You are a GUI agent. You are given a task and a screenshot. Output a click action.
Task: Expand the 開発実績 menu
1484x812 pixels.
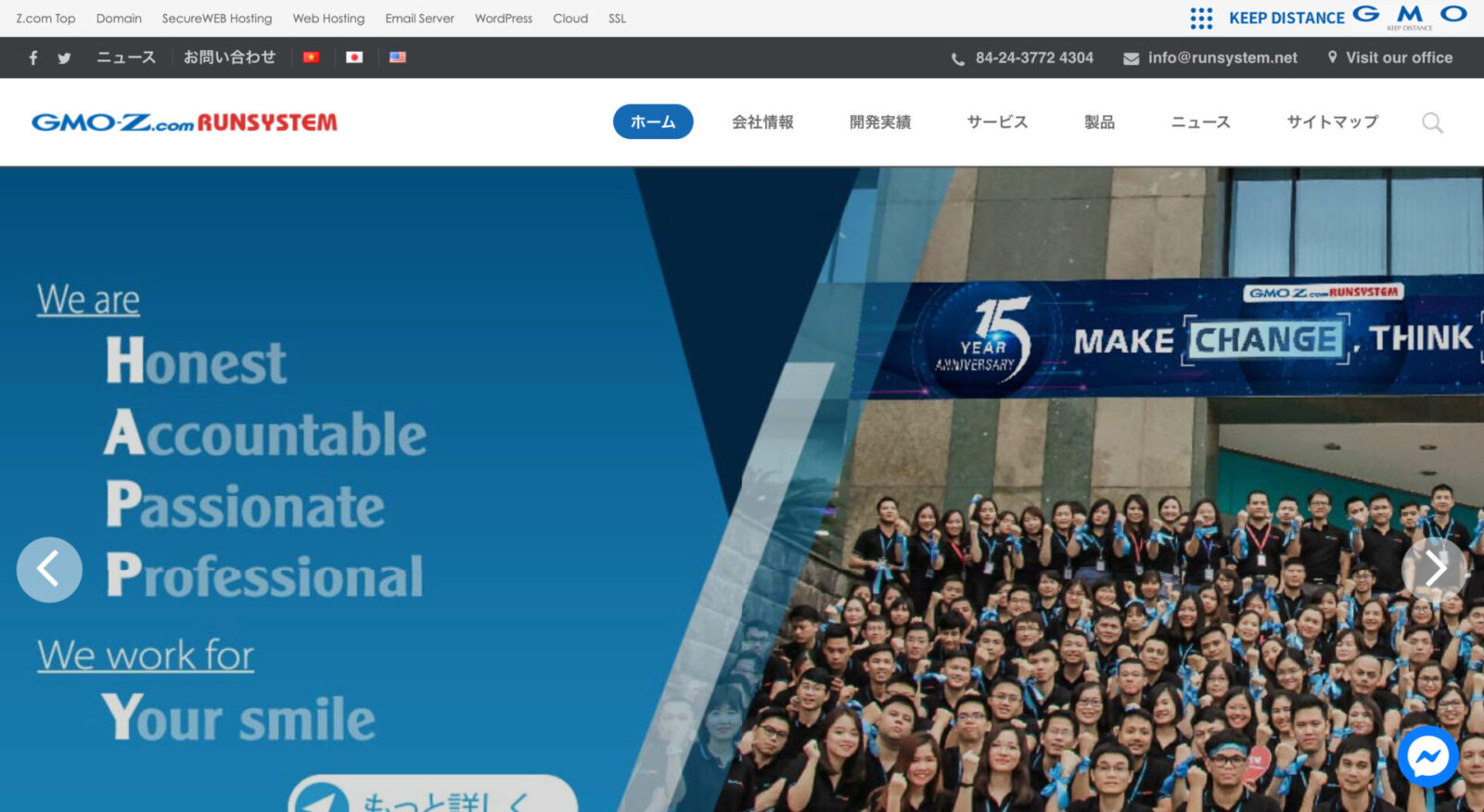point(880,121)
